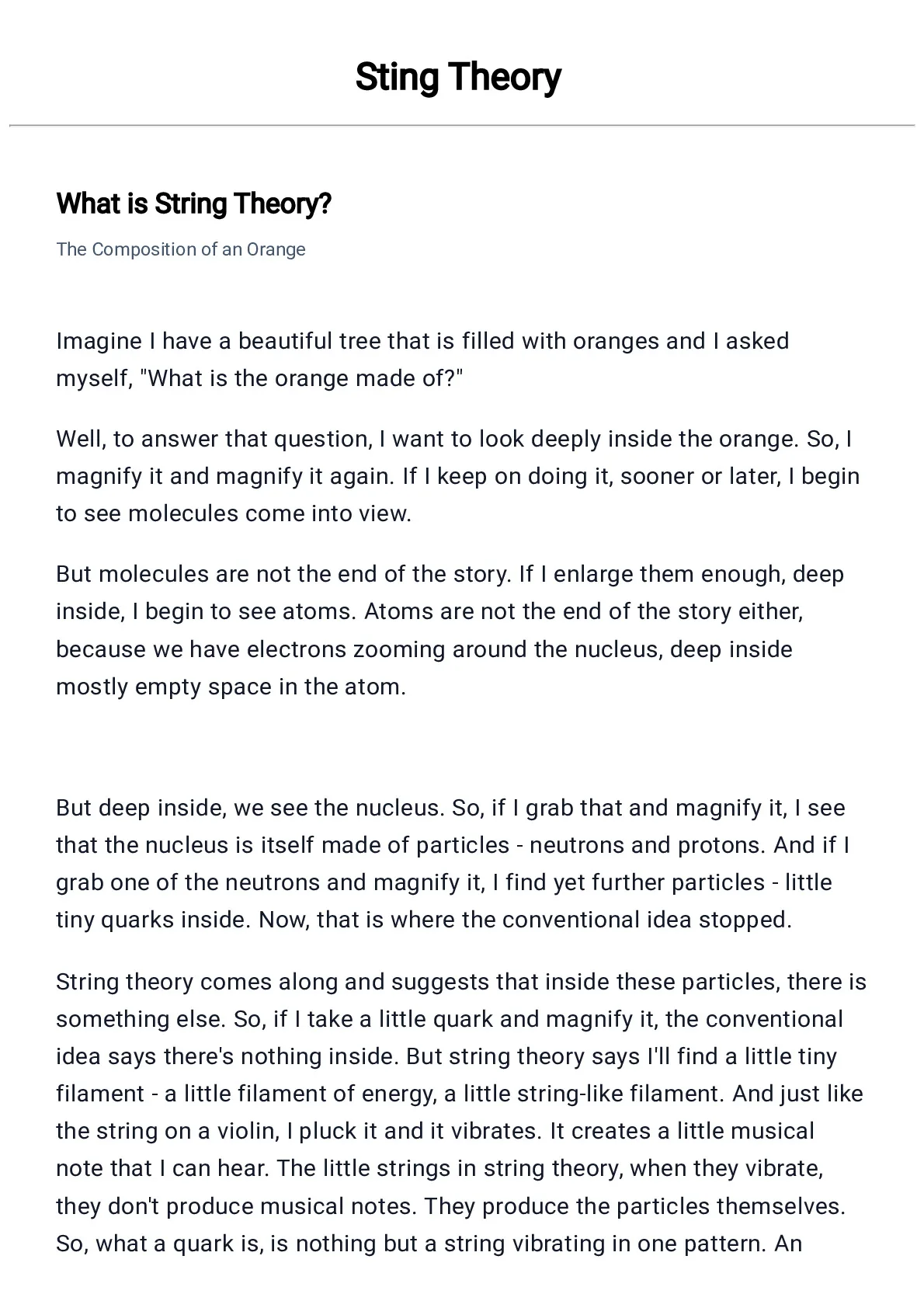This screenshot has width=924, height=1308.
Task: Click the line "something else. So, if I take a little quark"
Action: [450, 1019]
